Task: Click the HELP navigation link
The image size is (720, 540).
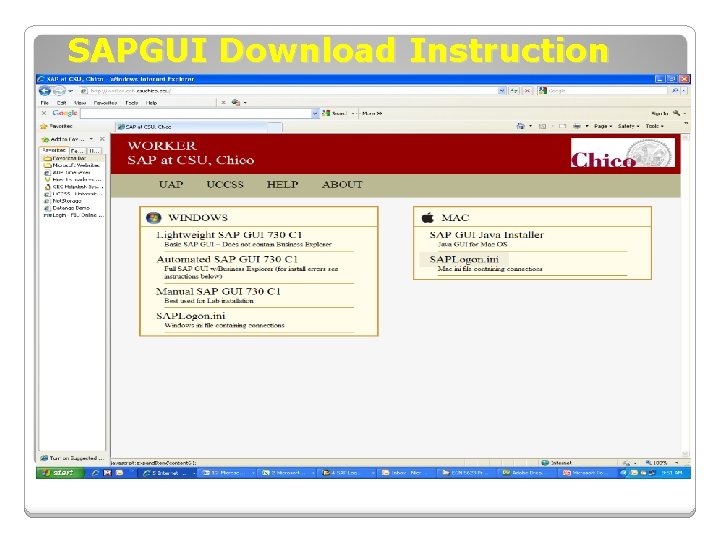Action: tap(282, 185)
